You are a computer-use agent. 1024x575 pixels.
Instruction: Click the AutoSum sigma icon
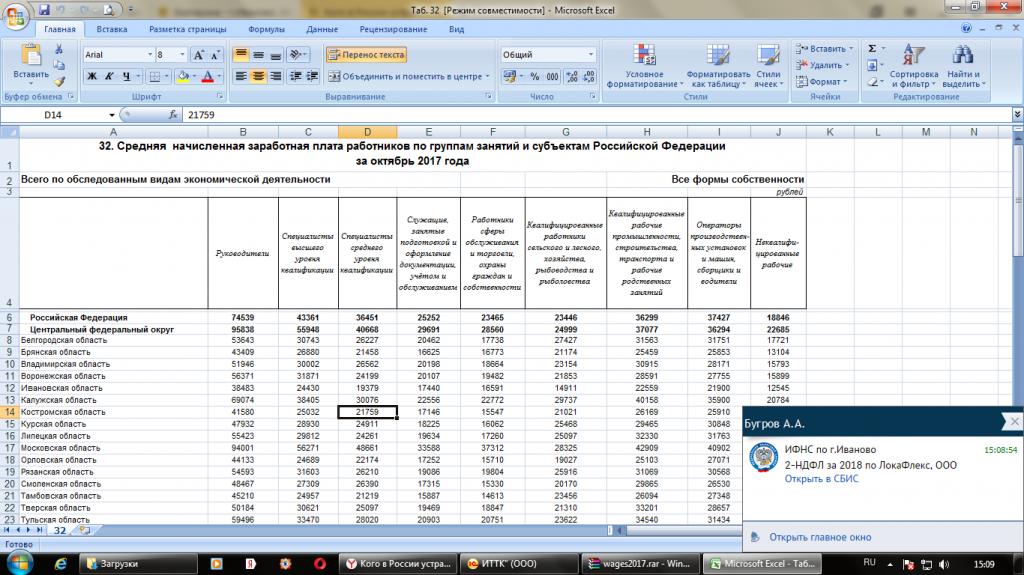coord(872,48)
